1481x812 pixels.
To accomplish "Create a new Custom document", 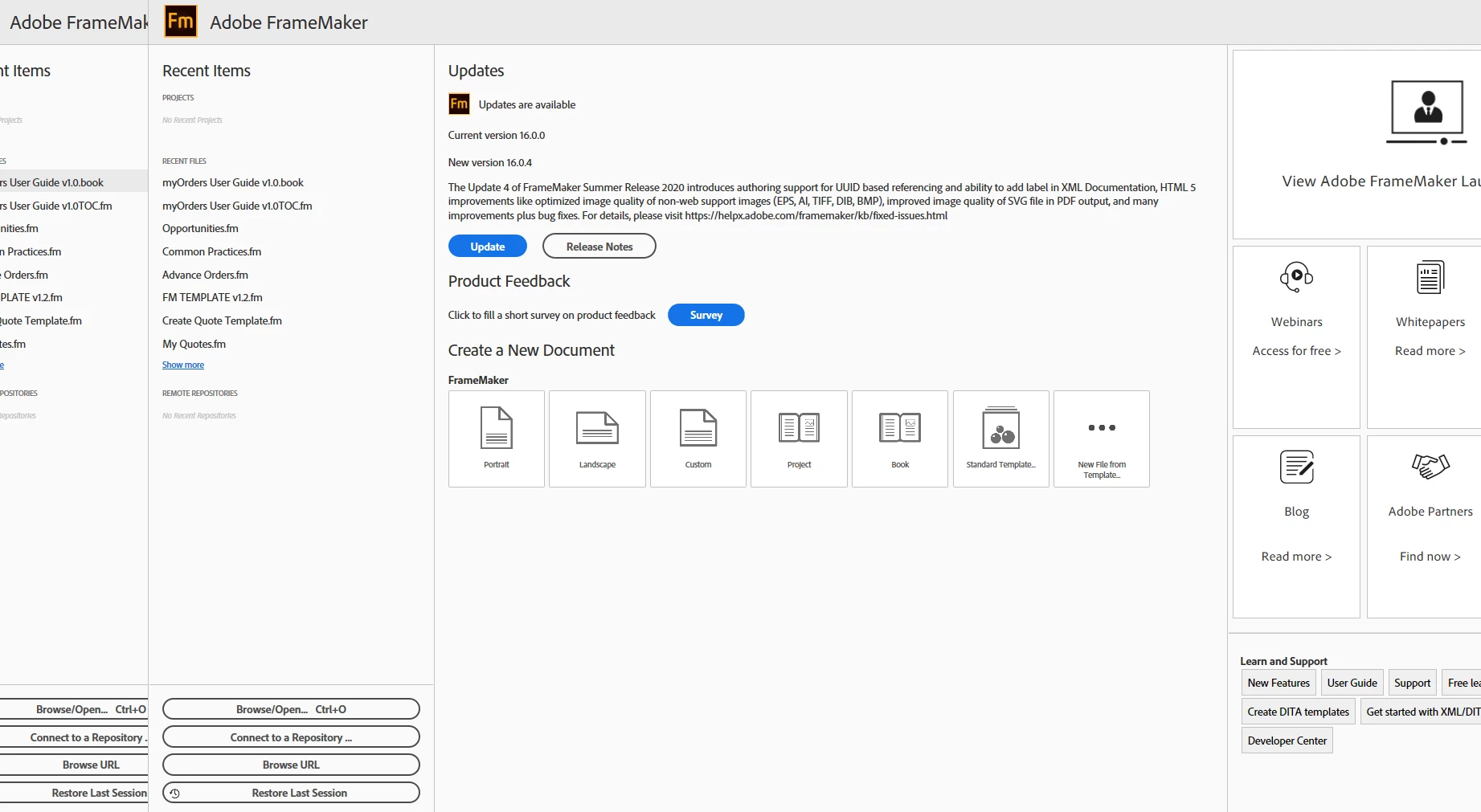I will 698,439.
